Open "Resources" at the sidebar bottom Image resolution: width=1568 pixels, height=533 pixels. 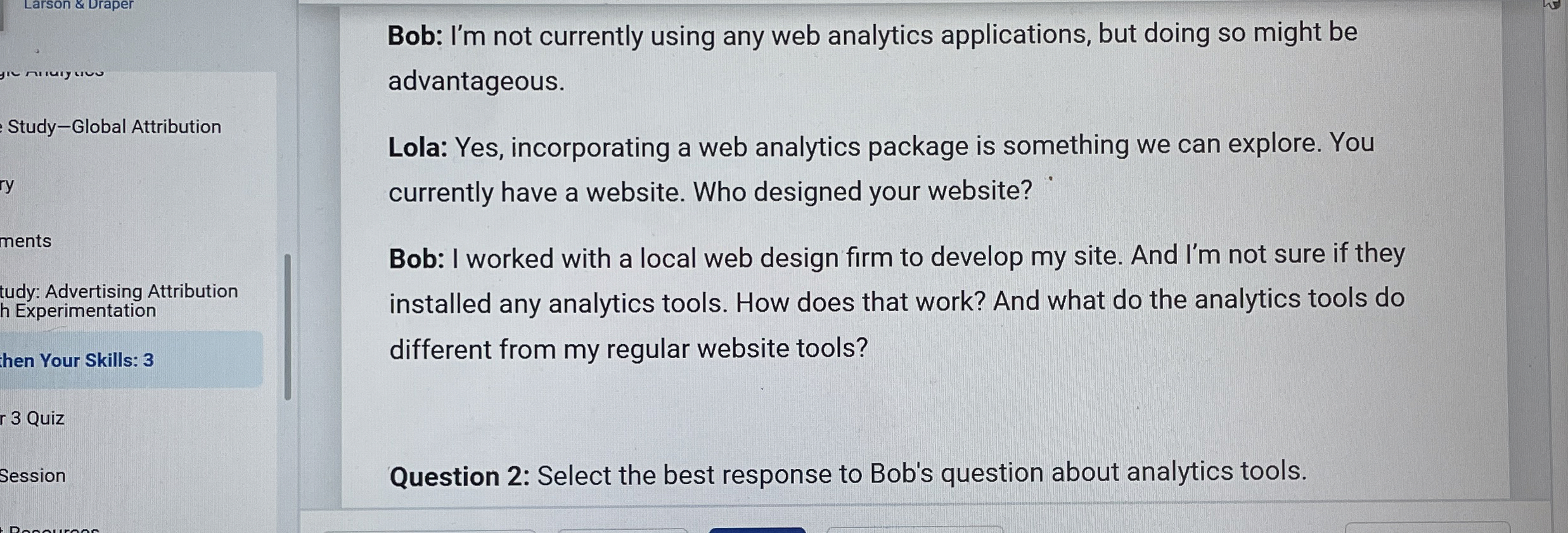pos(48,529)
